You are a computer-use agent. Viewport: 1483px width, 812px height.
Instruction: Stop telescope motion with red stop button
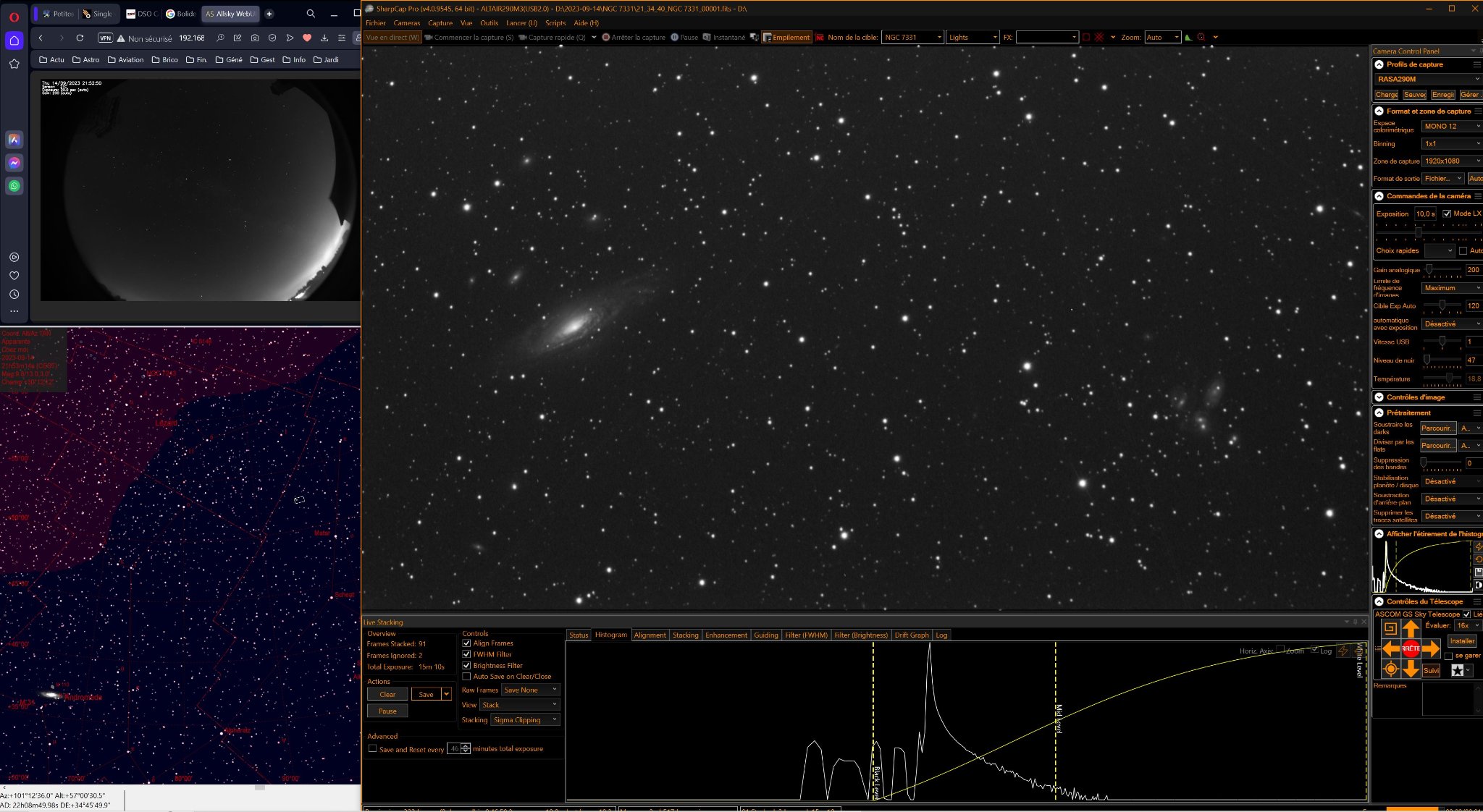point(1411,649)
